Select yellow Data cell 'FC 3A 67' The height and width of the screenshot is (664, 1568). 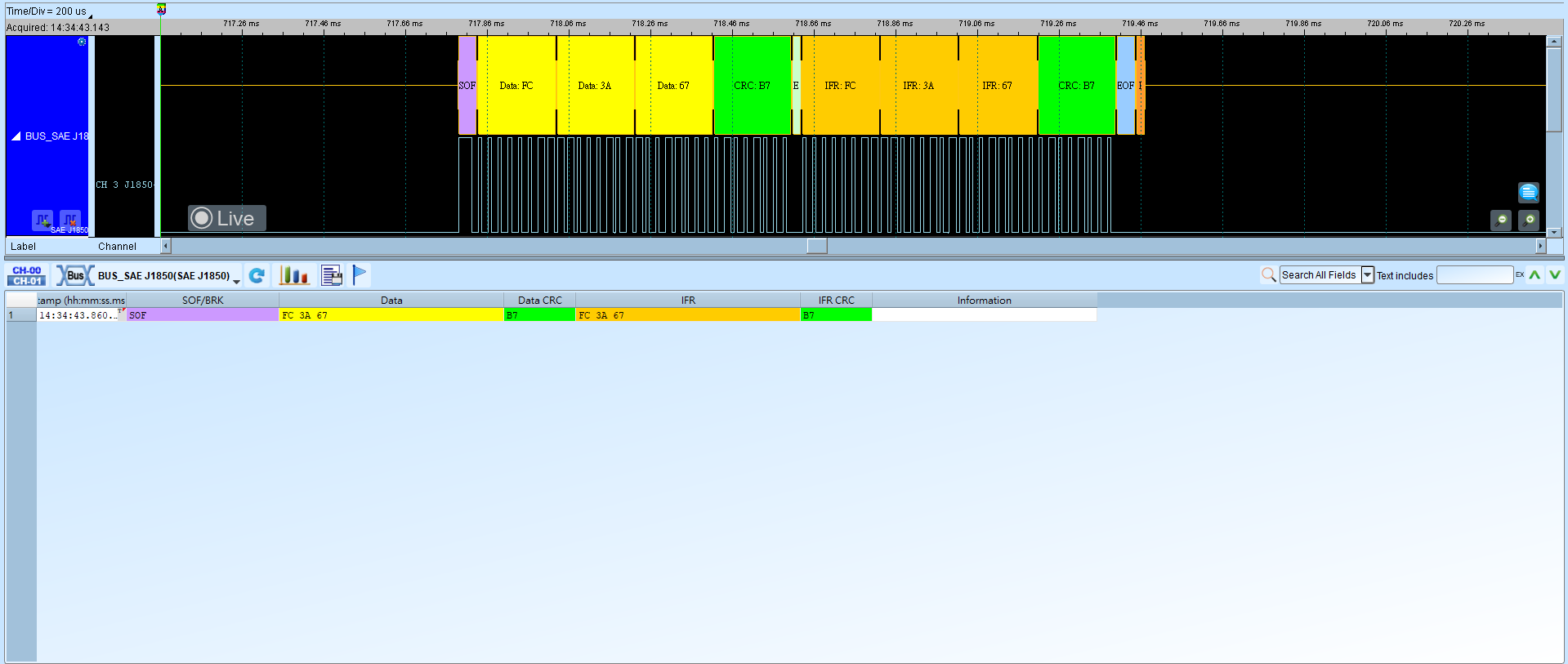click(x=391, y=314)
